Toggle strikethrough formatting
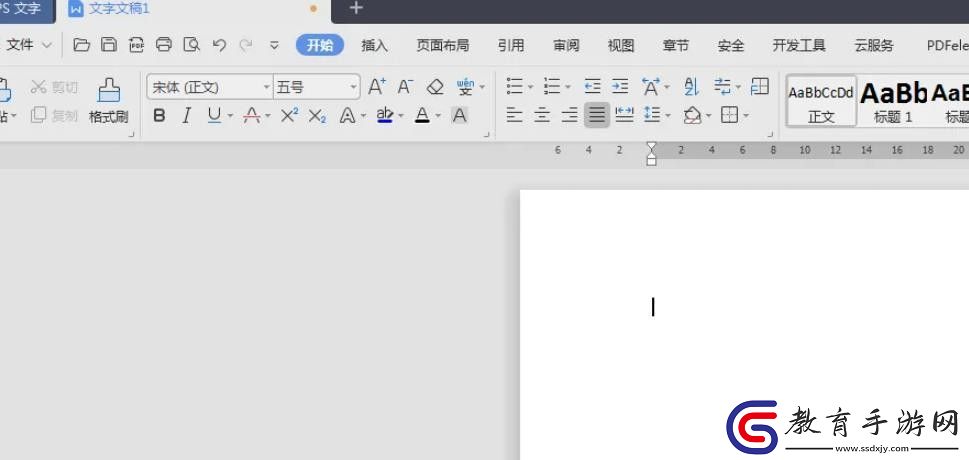Screen dimensions: 969x460 (x=252, y=115)
